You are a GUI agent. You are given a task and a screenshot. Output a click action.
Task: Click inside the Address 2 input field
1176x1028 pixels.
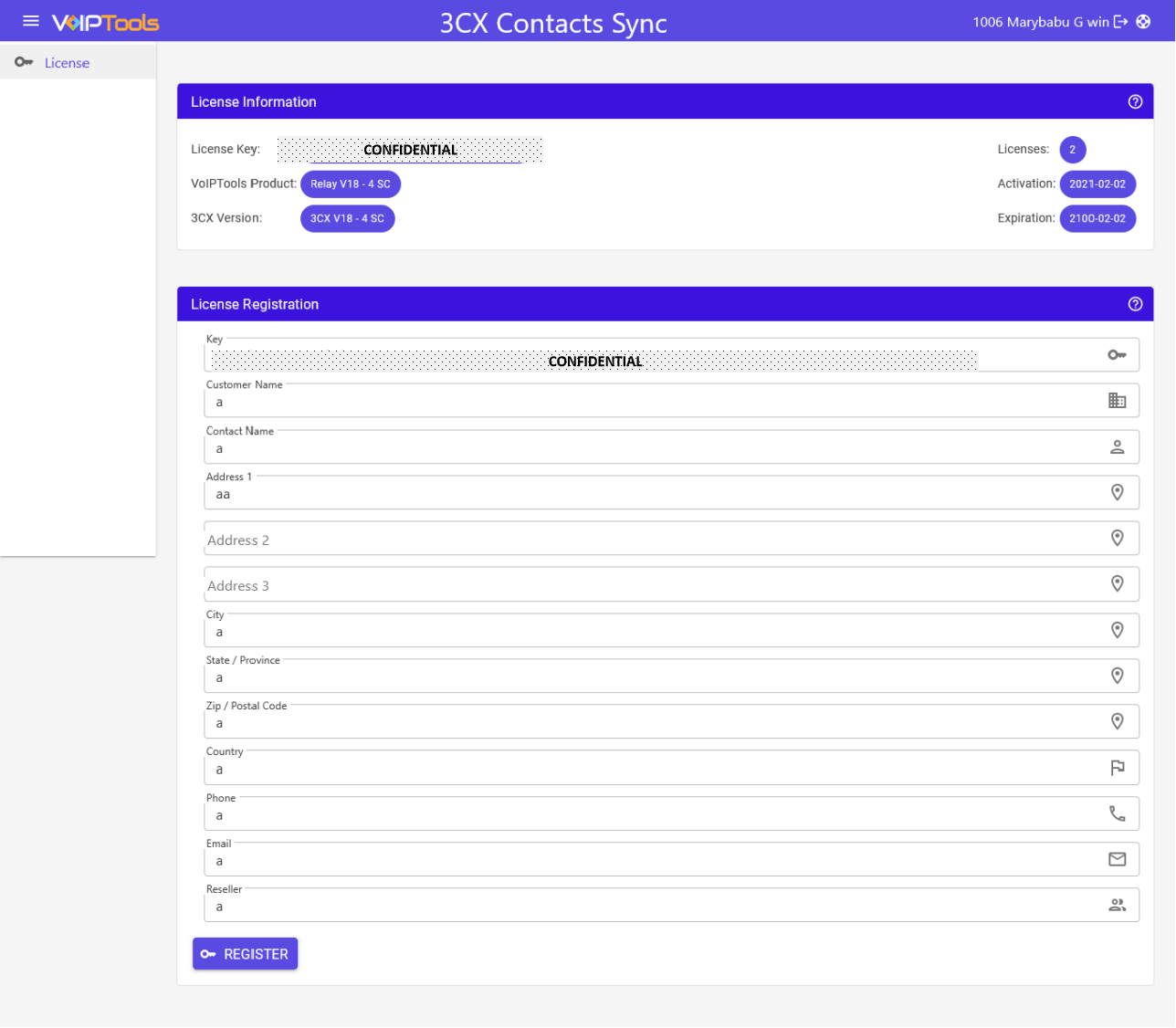[548, 539]
